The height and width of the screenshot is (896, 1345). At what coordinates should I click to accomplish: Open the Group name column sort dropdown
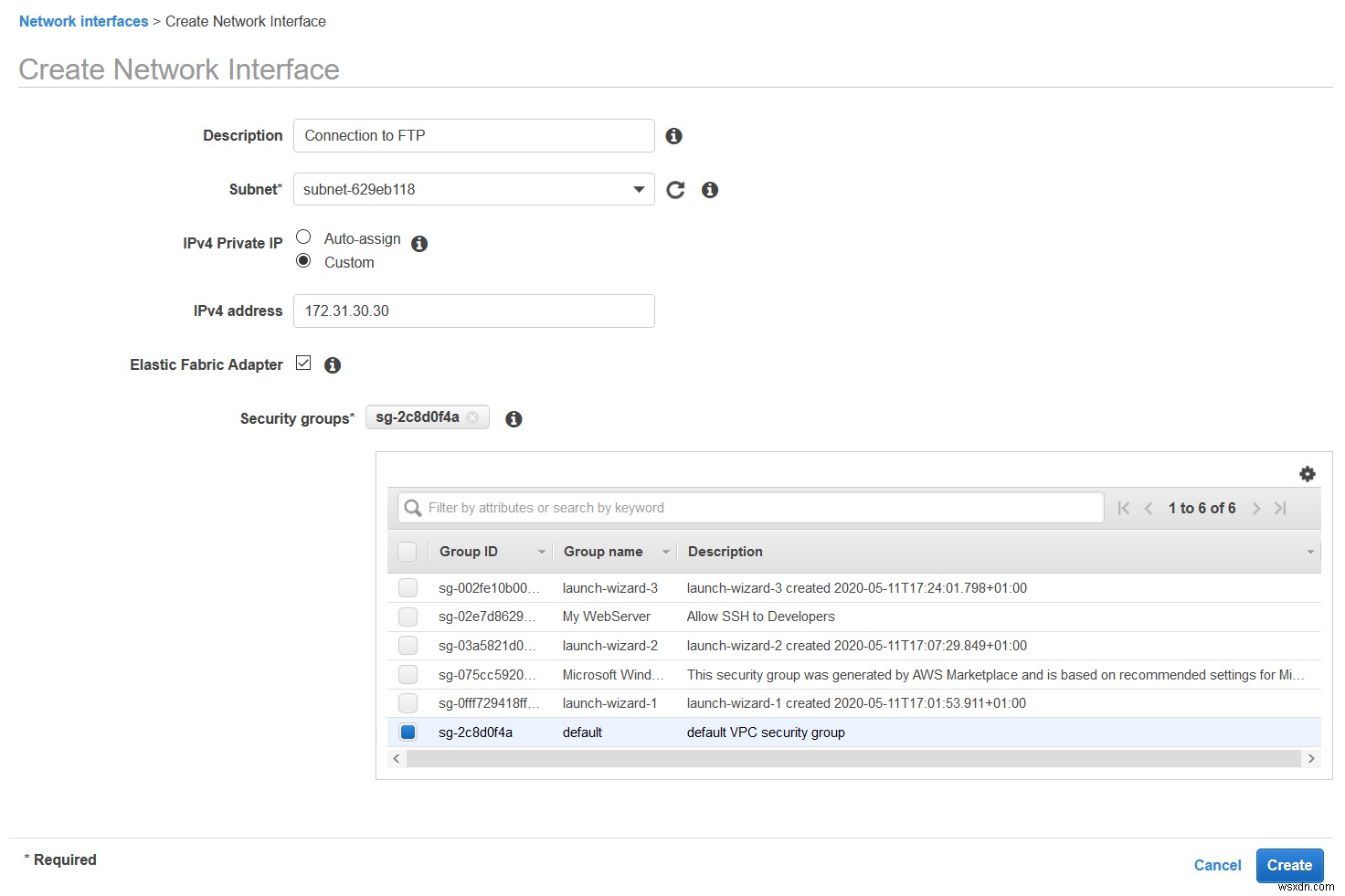coord(666,552)
